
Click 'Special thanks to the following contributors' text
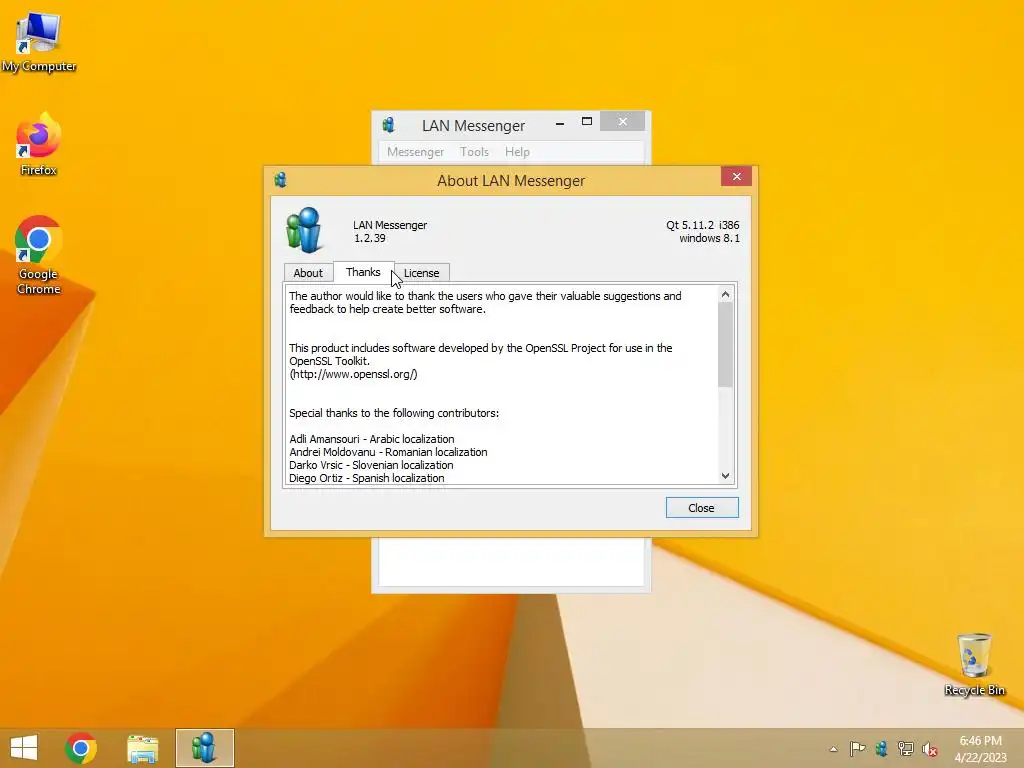click(394, 413)
